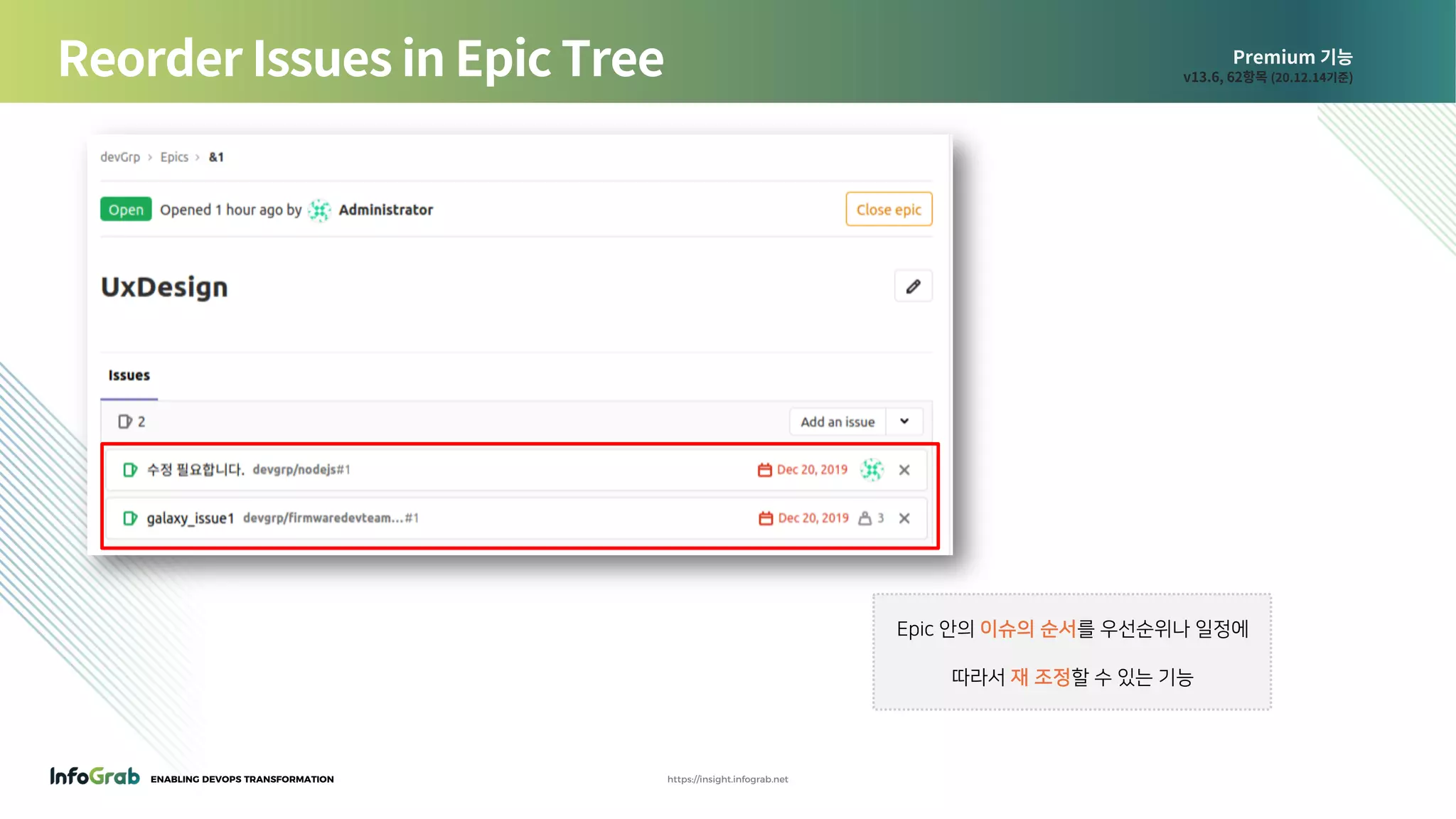
Task: Click the https://insight.infograb.net footer URL
Action: 727,779
